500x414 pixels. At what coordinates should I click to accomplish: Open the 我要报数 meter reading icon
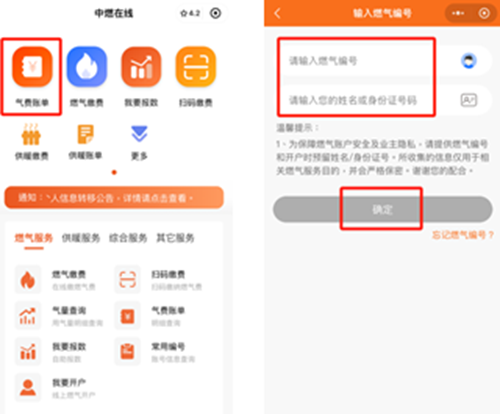[141, 67]
